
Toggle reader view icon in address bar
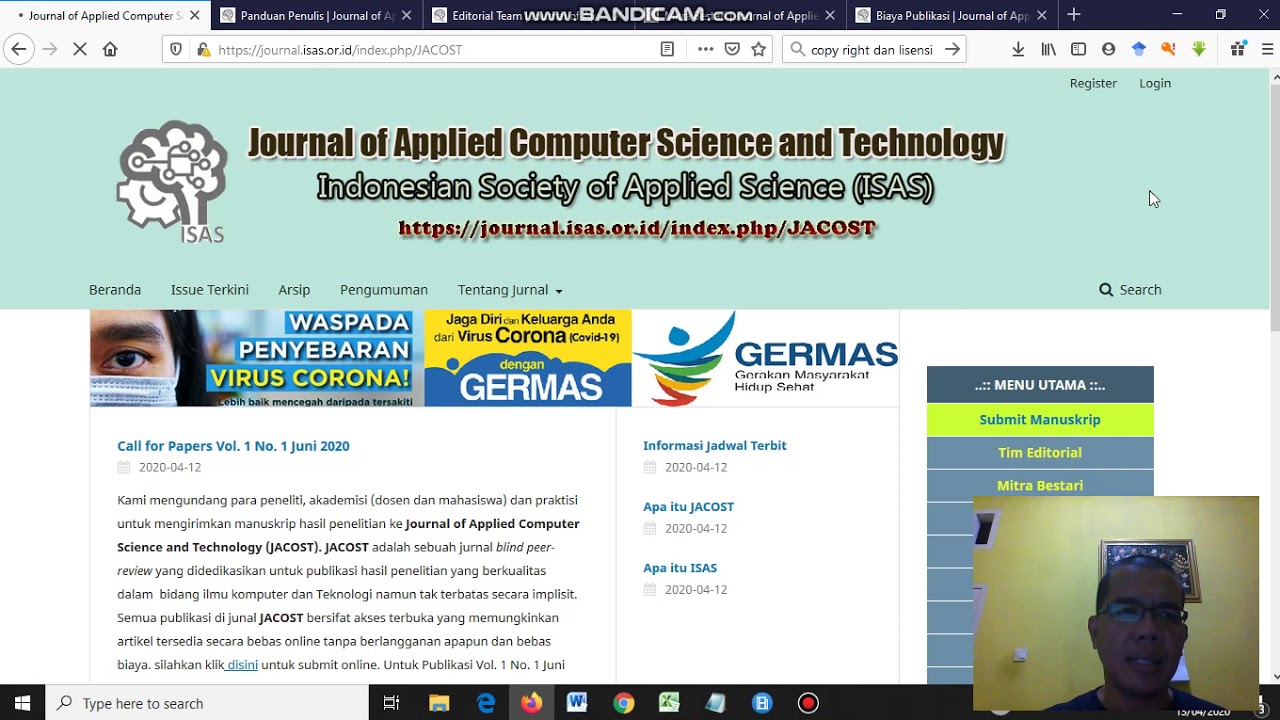pos(667,49)
